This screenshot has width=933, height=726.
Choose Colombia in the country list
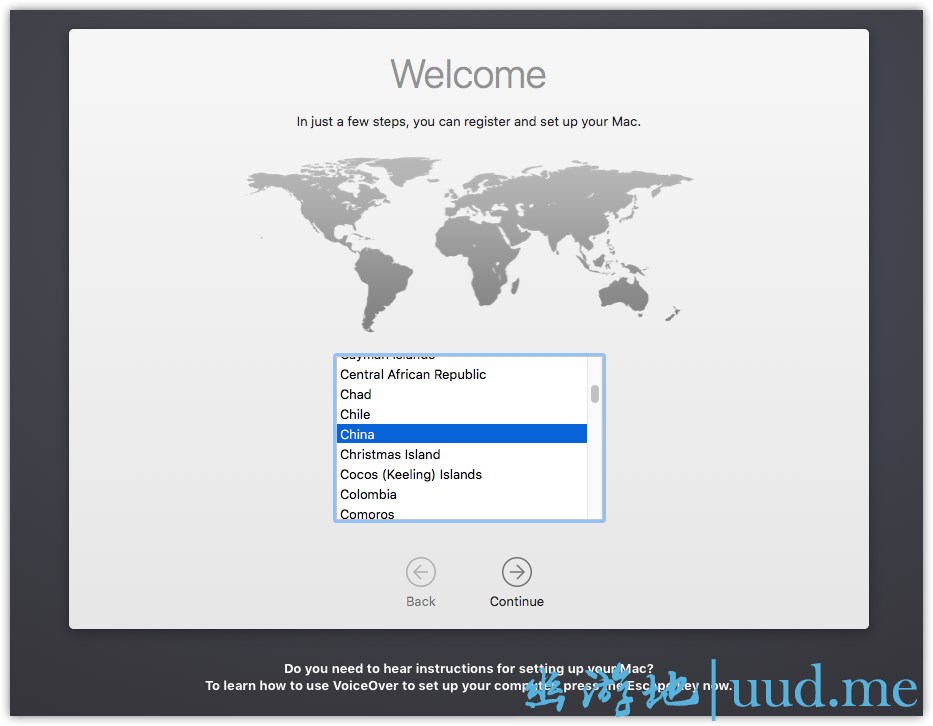[x=368, y=494]
